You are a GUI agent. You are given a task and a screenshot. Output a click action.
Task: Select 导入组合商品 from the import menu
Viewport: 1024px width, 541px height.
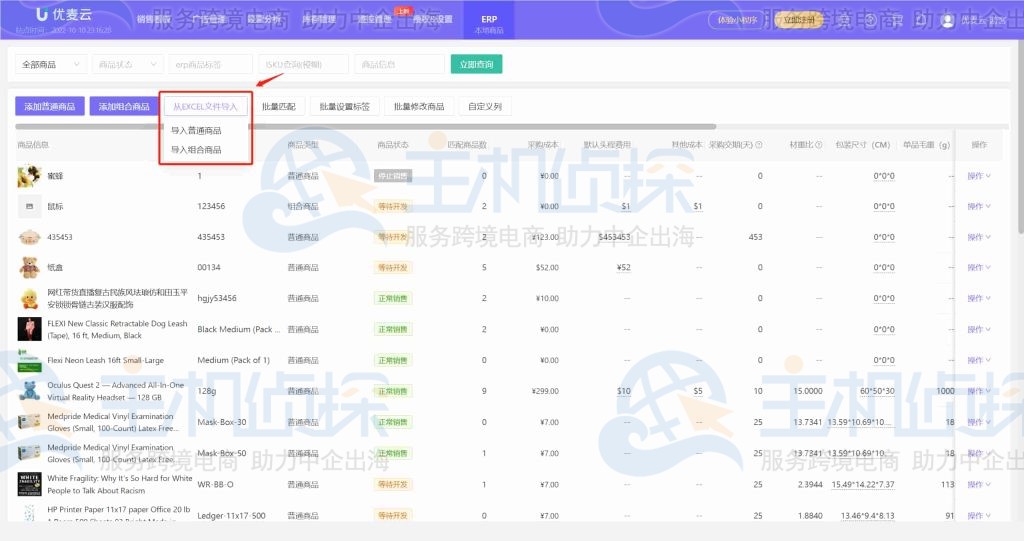[196, 150]
